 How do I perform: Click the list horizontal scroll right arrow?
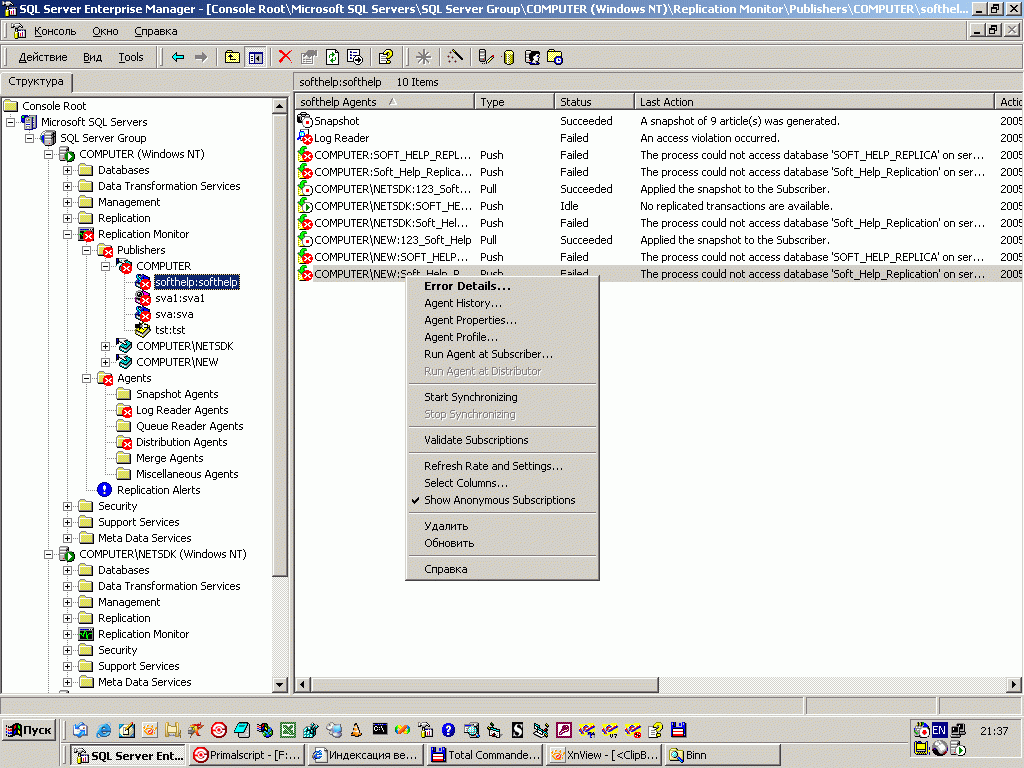(1014, 685)
